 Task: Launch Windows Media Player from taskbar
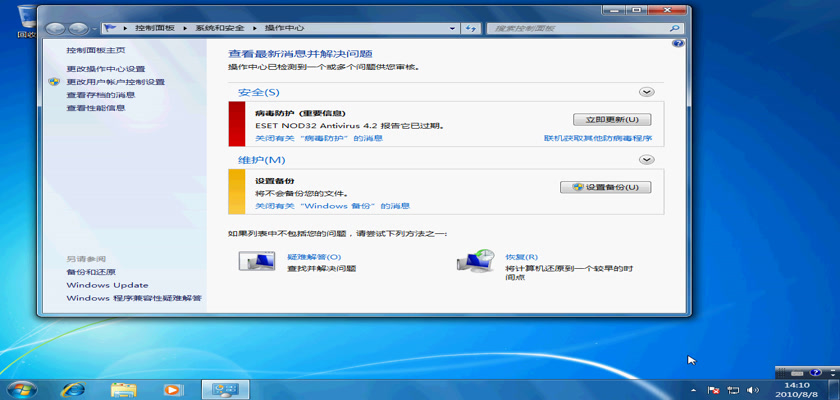[x=173, y=389]
